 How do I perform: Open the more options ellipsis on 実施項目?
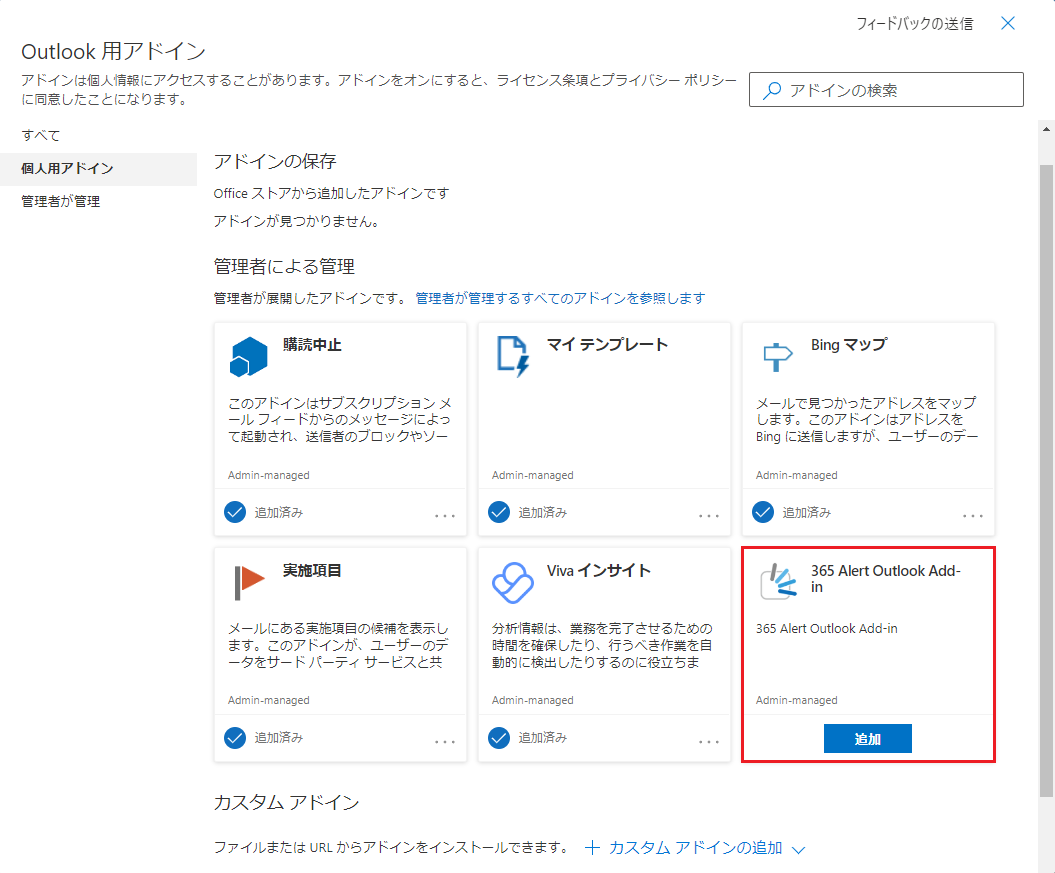click(445, 741)
